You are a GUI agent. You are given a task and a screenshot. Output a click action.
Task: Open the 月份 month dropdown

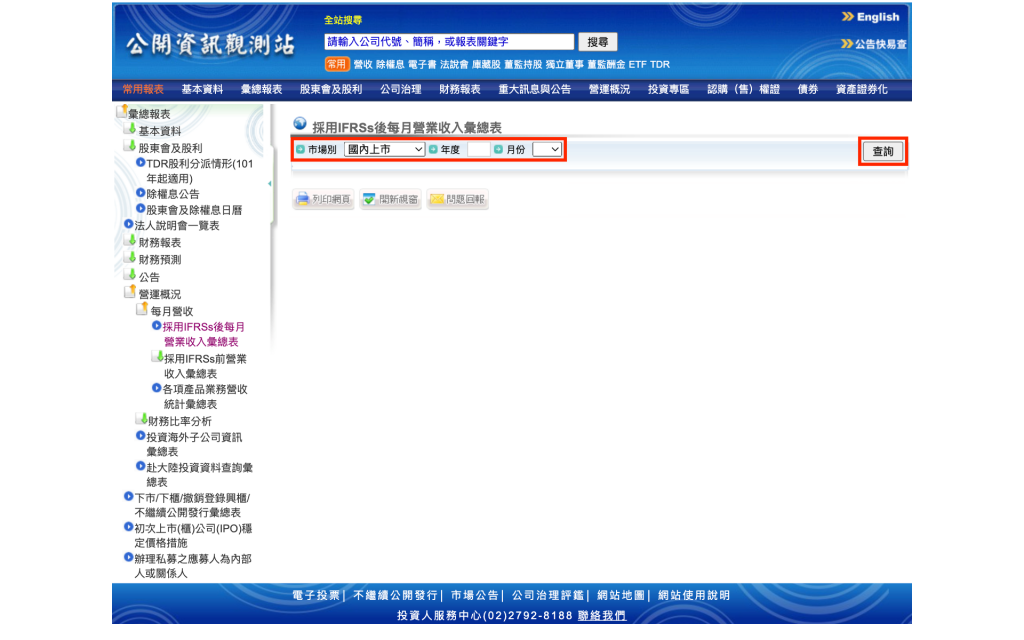point(547,150)
